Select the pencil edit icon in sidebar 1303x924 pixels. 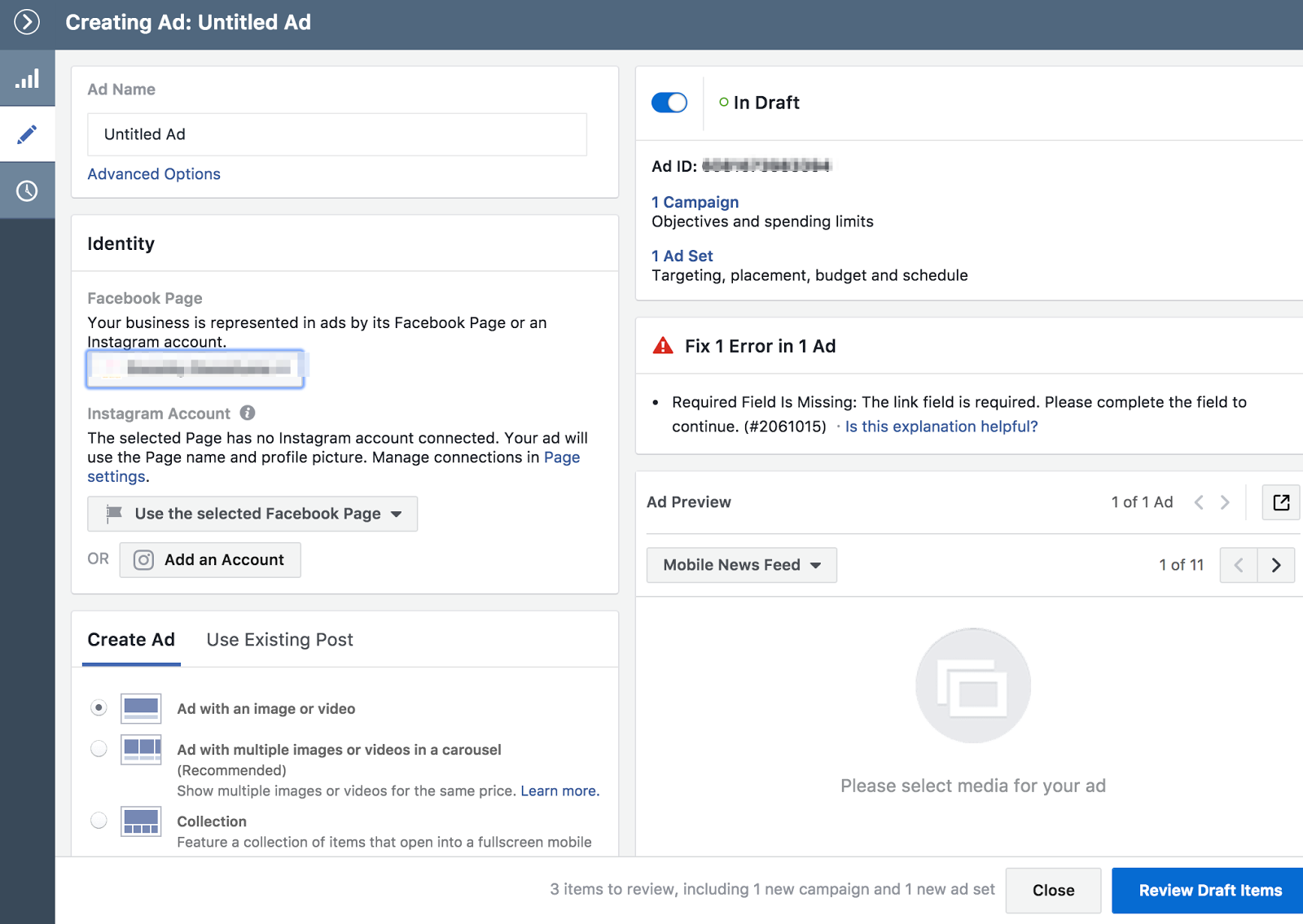pos(27,134)
